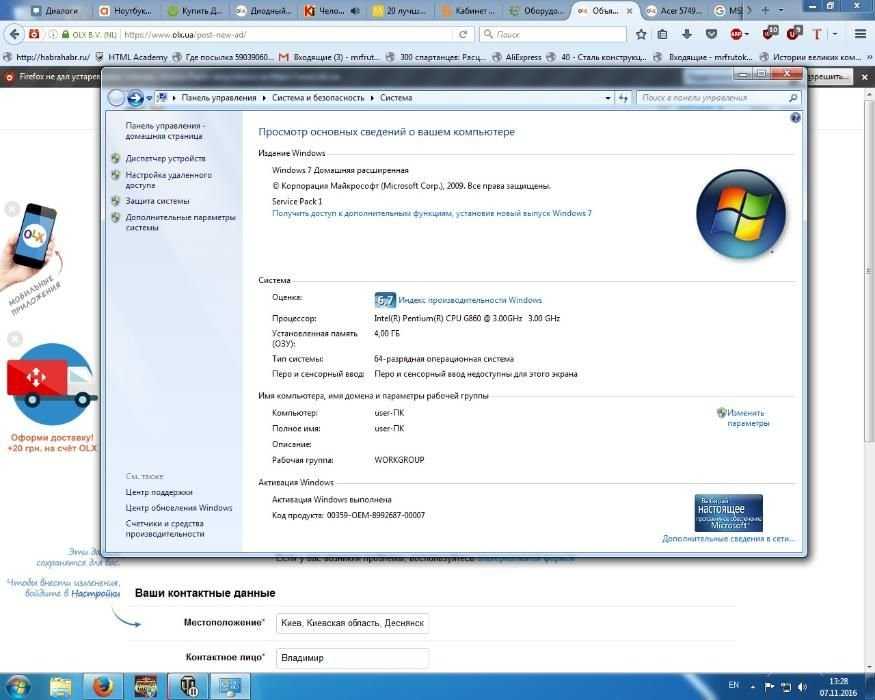This screenshot has width=875, height=700.
Task: Click the Windows Start orb
Action: coord(17,686)
